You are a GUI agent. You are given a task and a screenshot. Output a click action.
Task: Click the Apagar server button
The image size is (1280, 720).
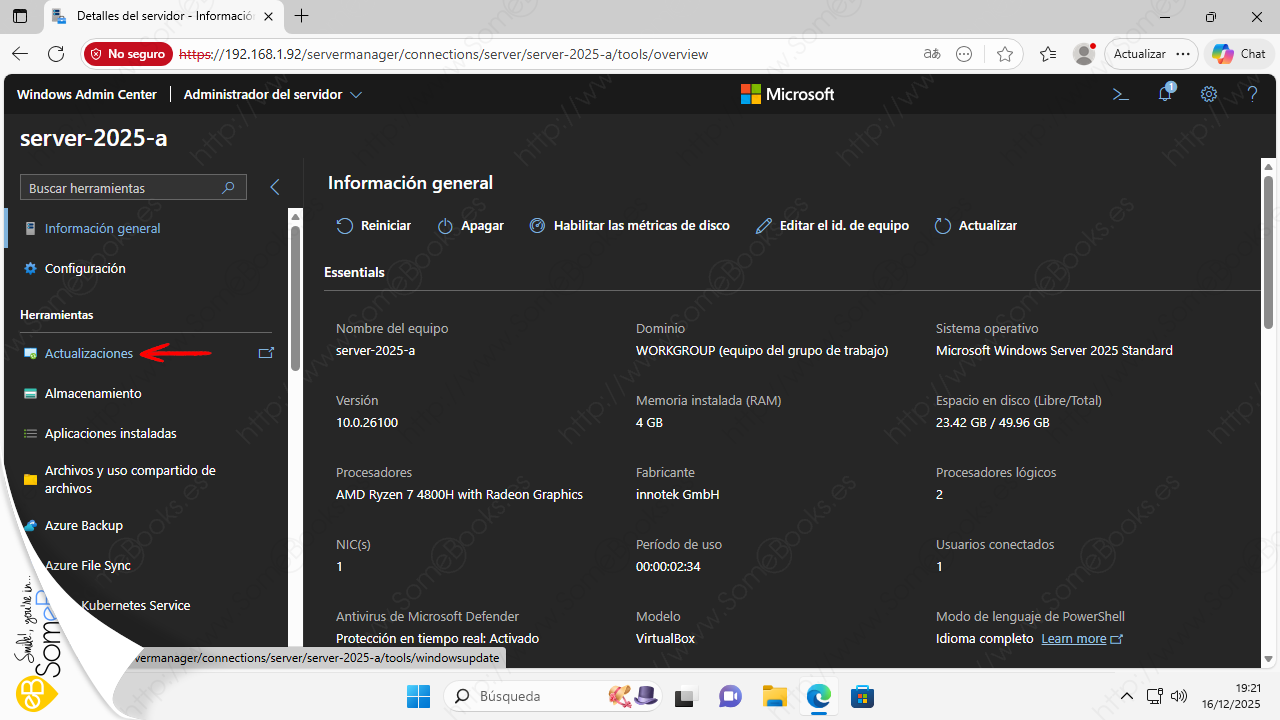click(x=471, y=226)
